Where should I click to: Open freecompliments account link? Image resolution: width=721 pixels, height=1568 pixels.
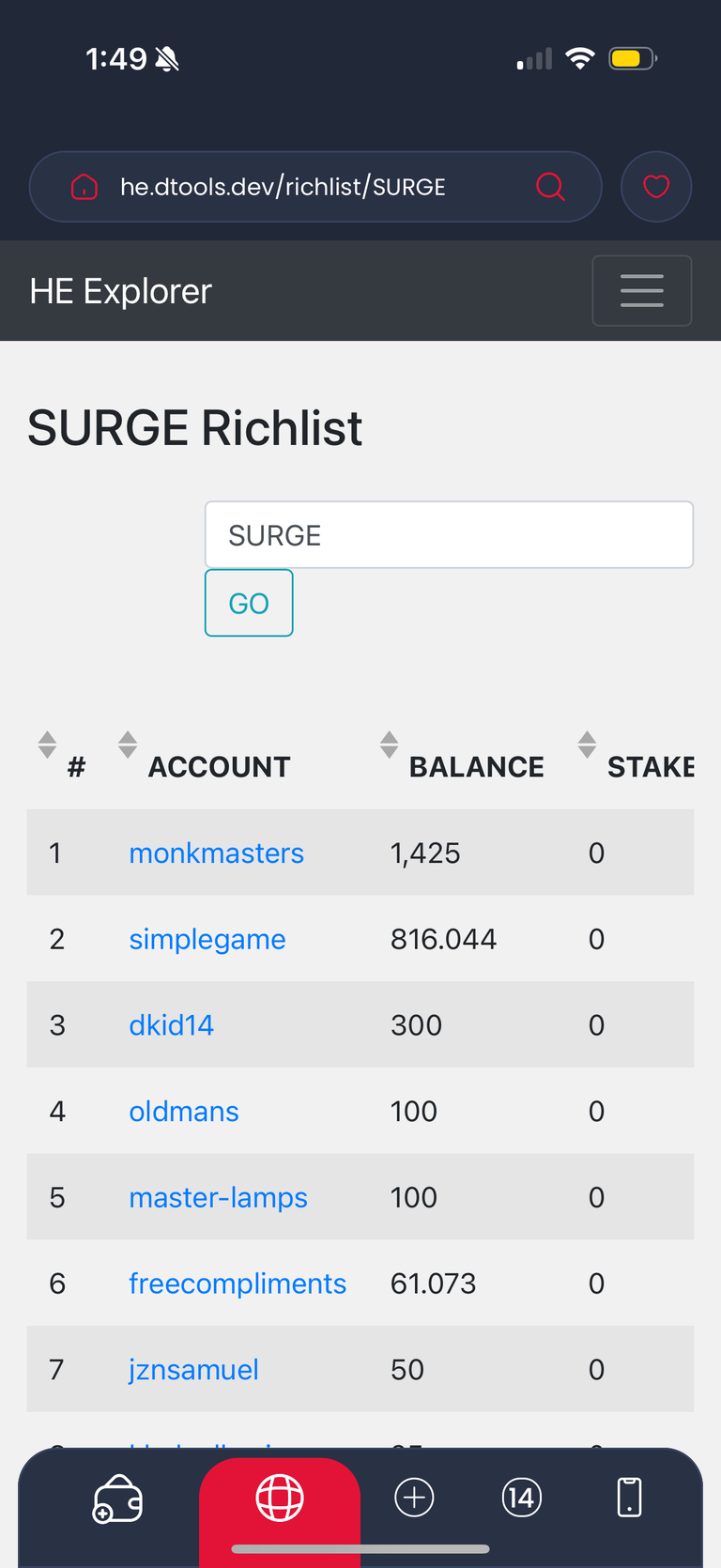(238, 1284)
